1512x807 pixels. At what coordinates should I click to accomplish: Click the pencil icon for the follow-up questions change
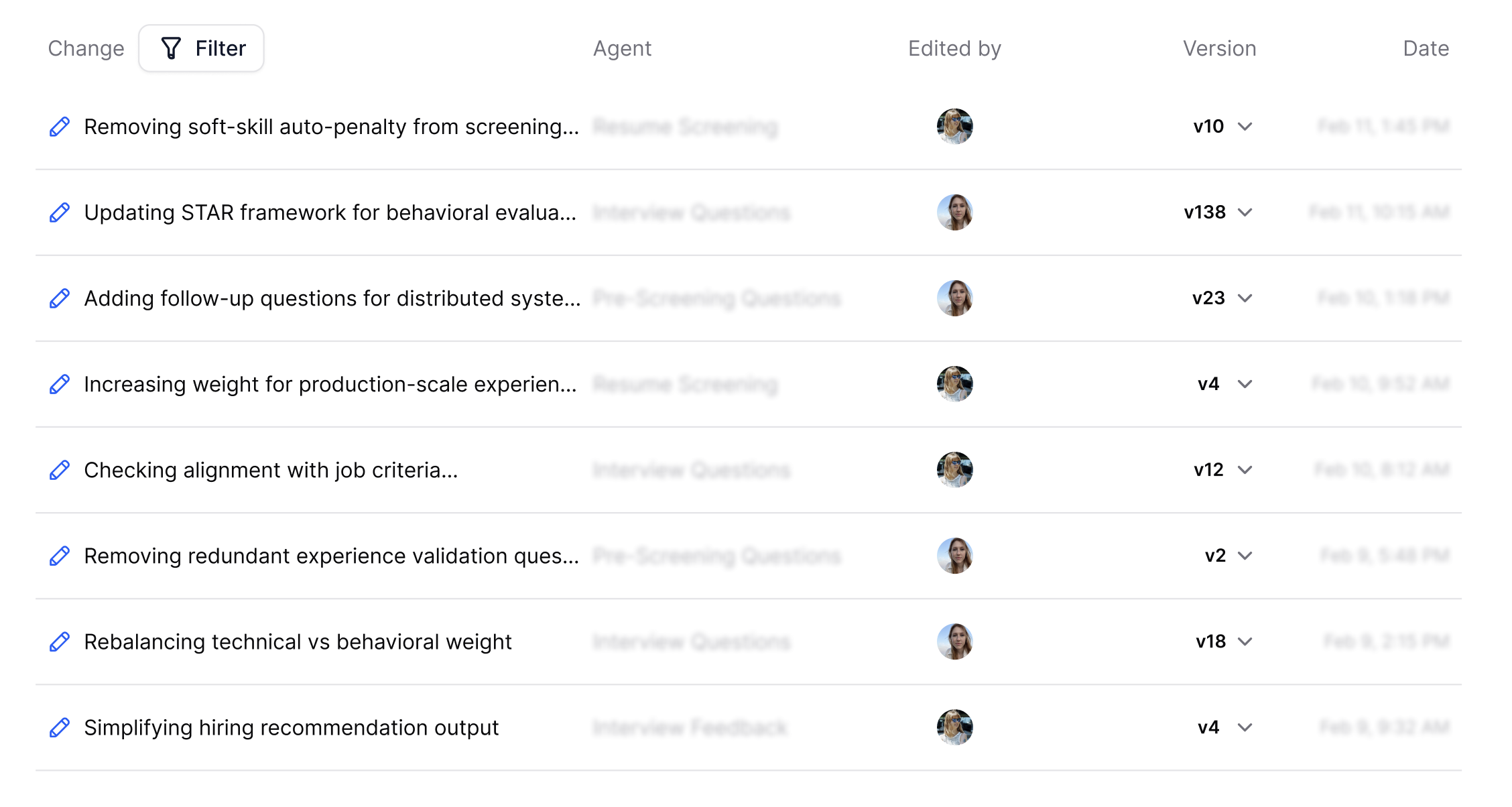point(60,298)
